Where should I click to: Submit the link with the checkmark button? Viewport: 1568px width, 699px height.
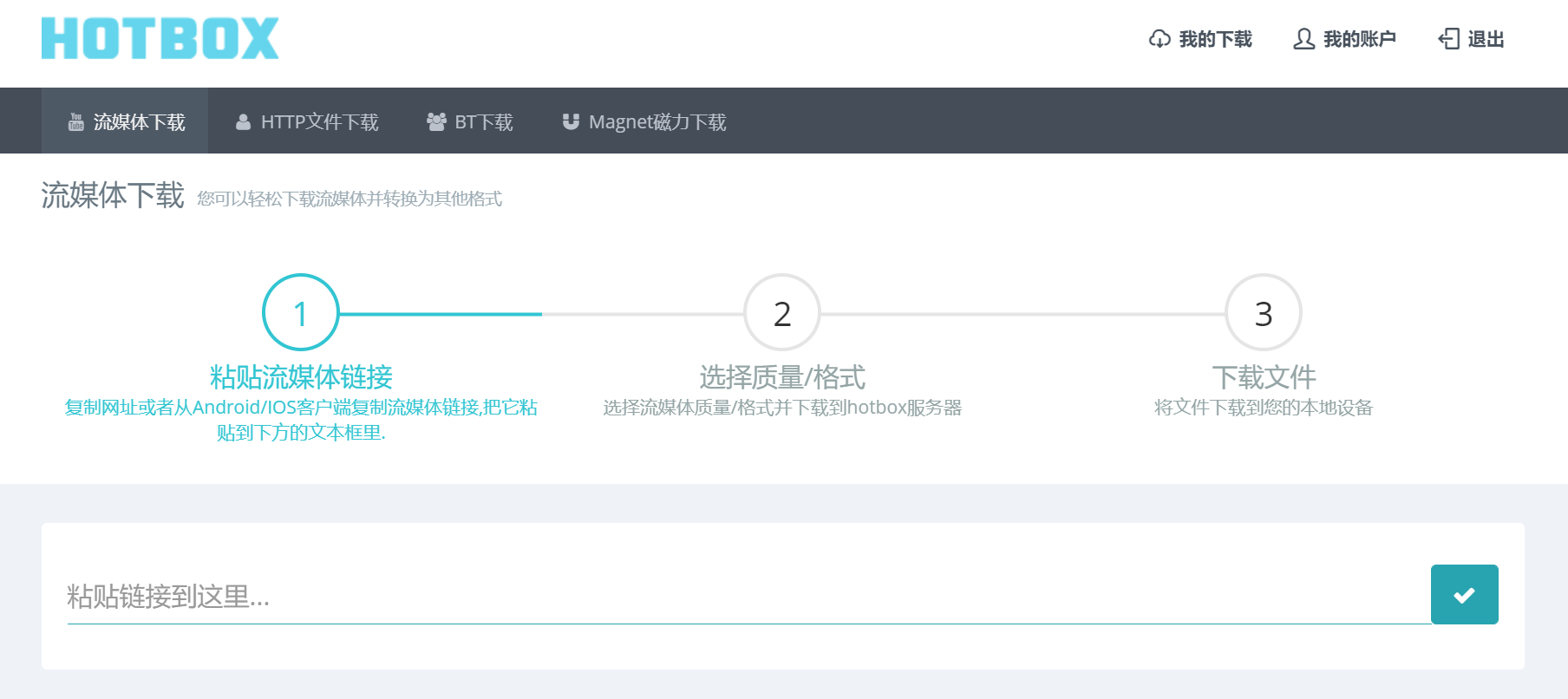point(1464,594)
